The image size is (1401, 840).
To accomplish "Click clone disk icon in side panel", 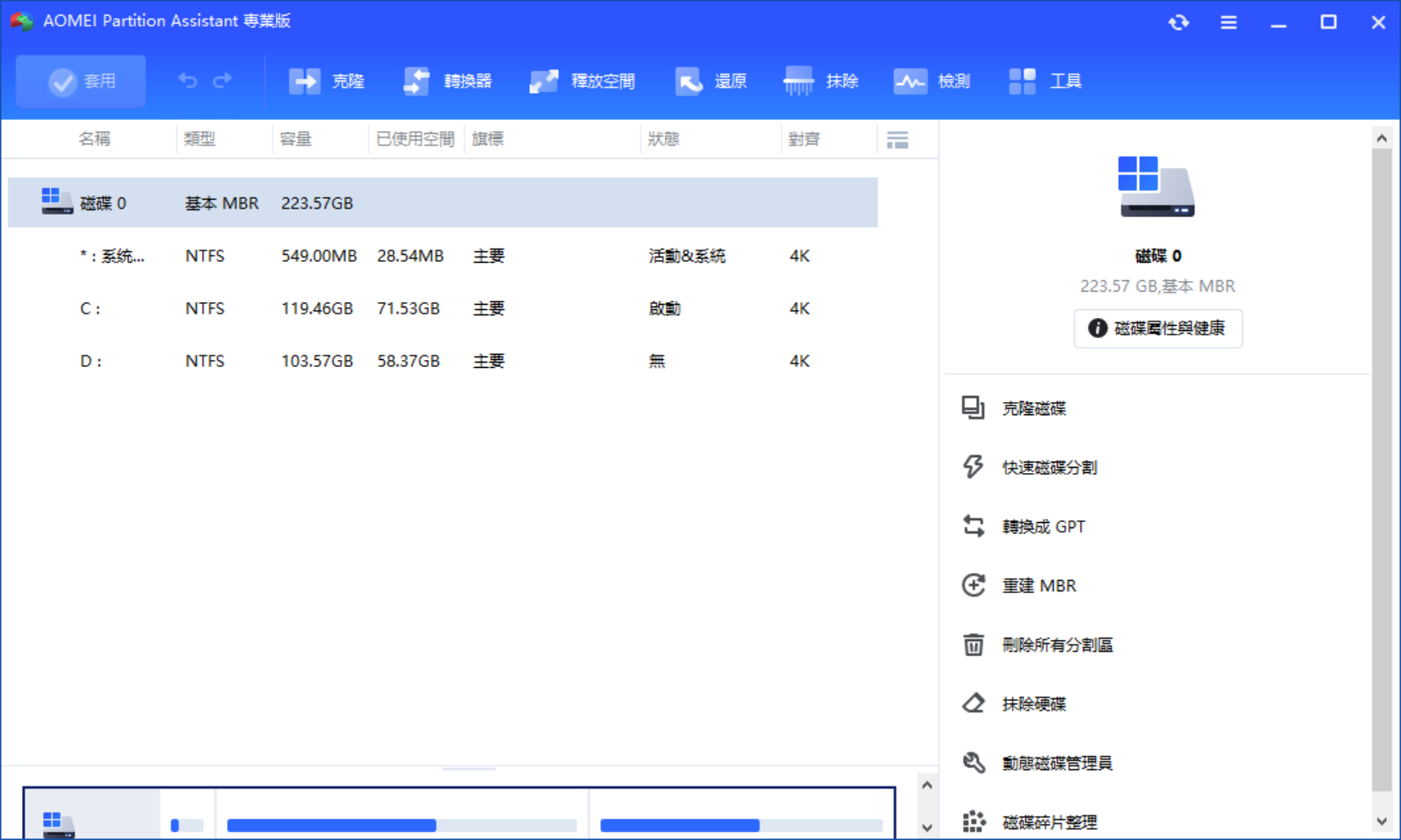I will (x=973, y=407).
